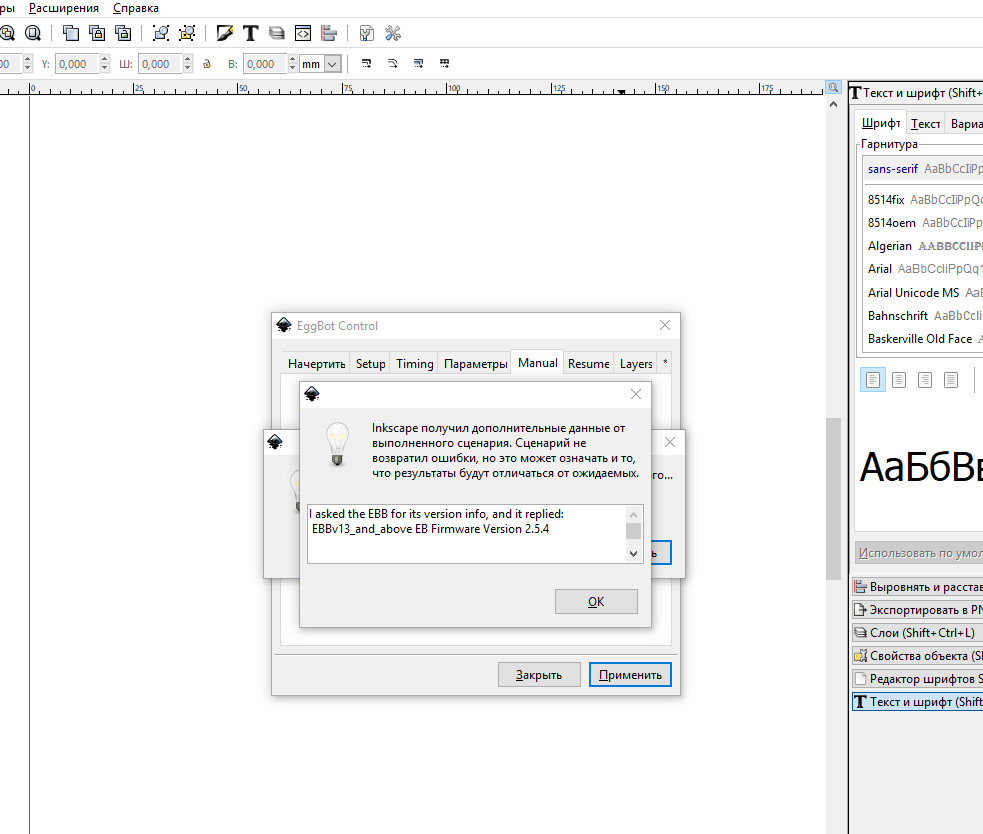Click the zoom-to-drawing toolbar icon
The height and width of the screenshot is (834, 983).
tap(7, 33)
